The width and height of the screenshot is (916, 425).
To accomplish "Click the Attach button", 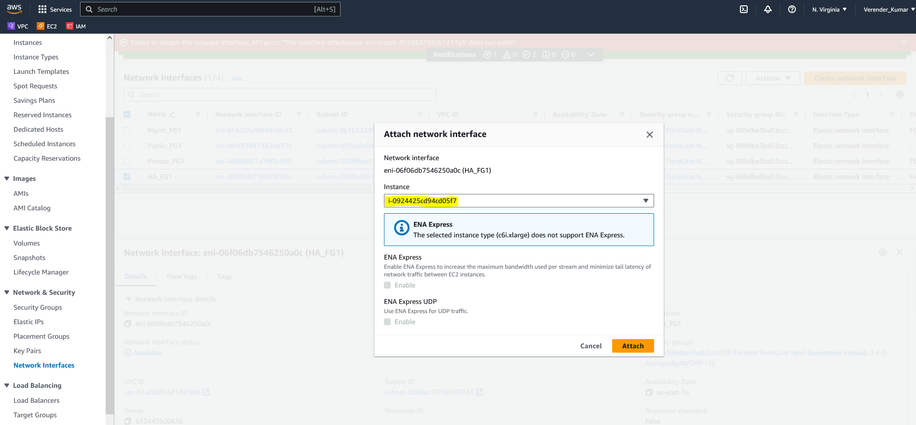I will (x=633, y=346).
